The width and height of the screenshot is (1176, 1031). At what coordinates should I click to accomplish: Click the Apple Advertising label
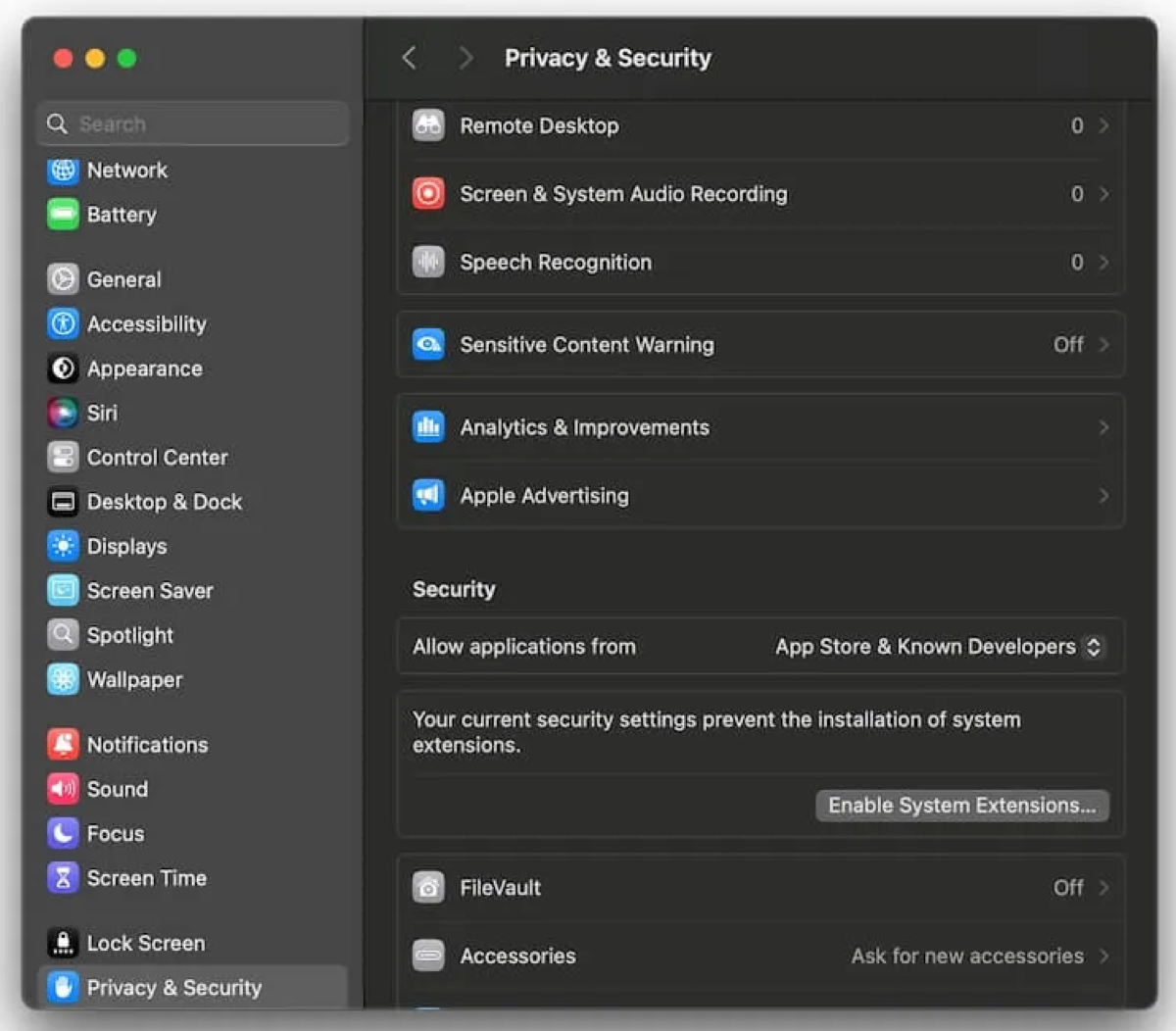coord(545,496)
